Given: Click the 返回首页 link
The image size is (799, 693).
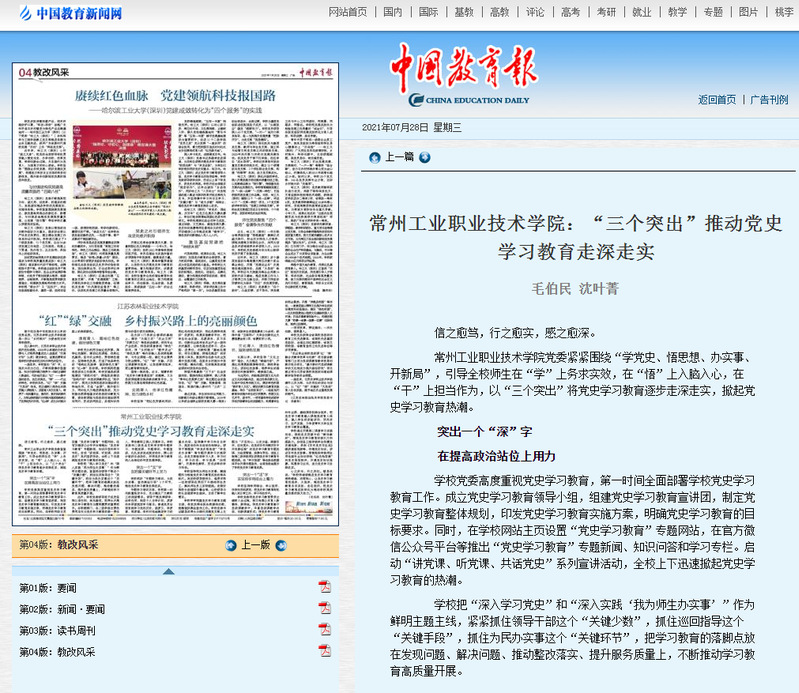Looking at the screenshot, I should (x=717, y=99).
